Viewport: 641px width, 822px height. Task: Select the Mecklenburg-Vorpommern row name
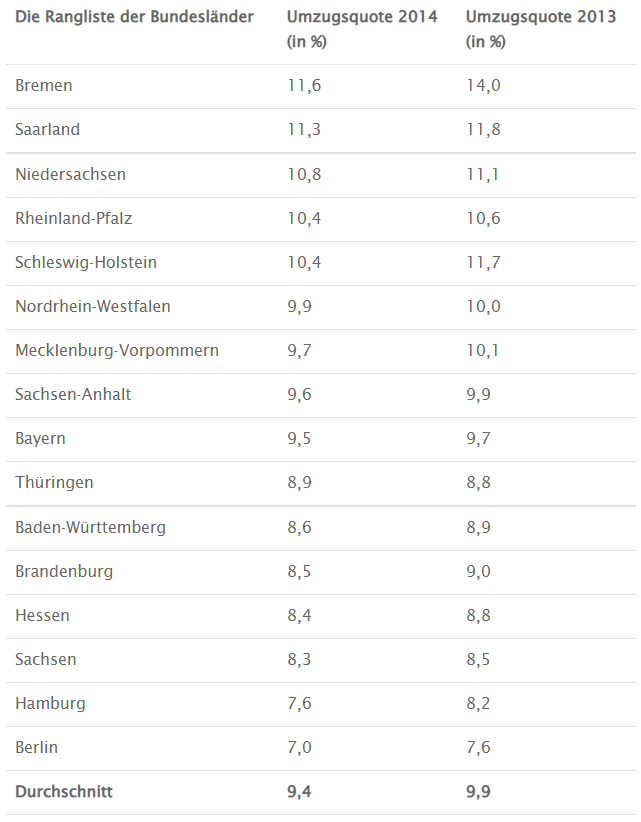coord(117,351)
